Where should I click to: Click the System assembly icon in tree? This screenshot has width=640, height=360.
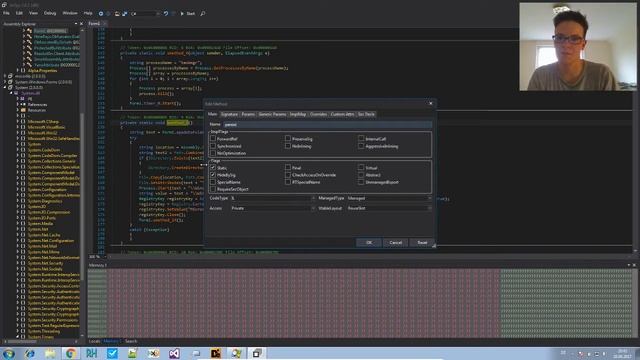(x=10, y=87)
